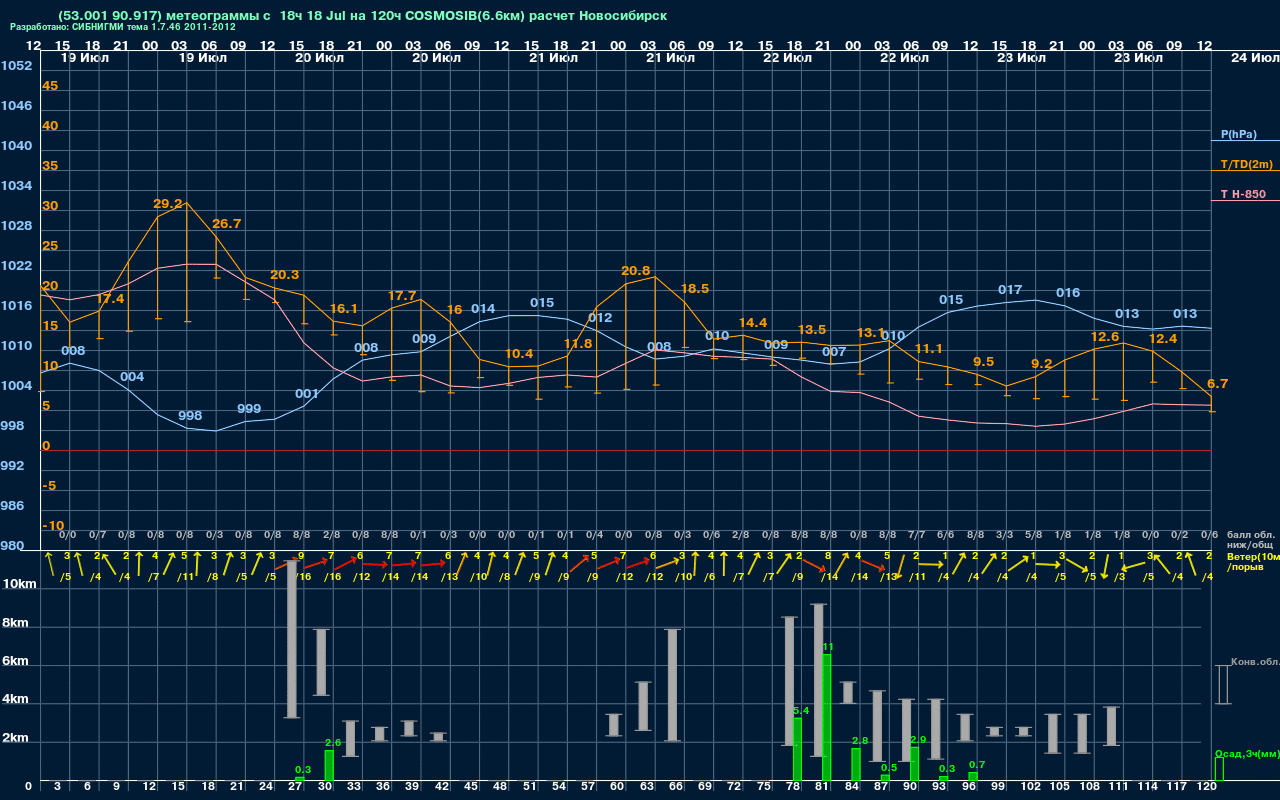
Task: Click the pressure label 017
Action: point(1010,290)
